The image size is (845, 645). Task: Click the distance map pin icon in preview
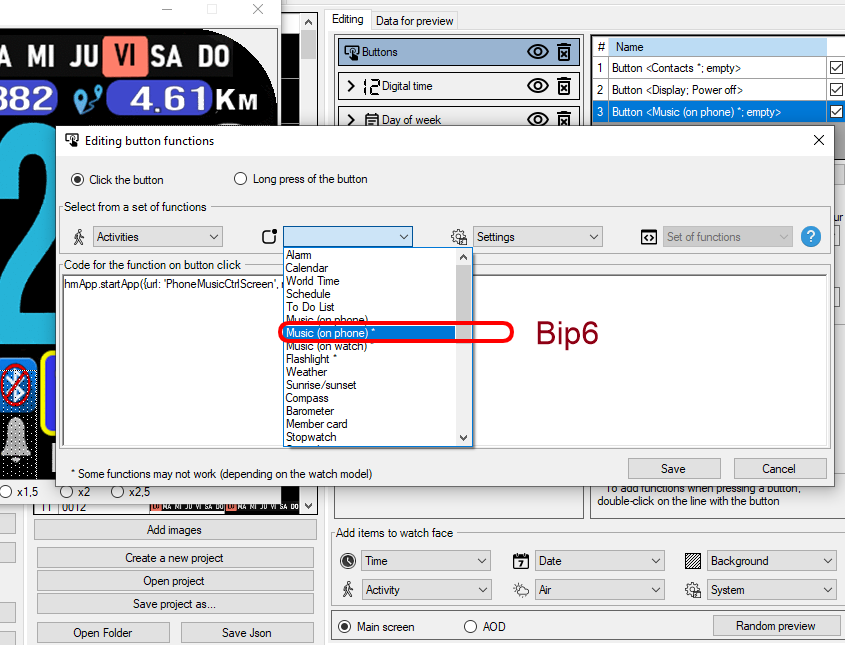point(87,100)
